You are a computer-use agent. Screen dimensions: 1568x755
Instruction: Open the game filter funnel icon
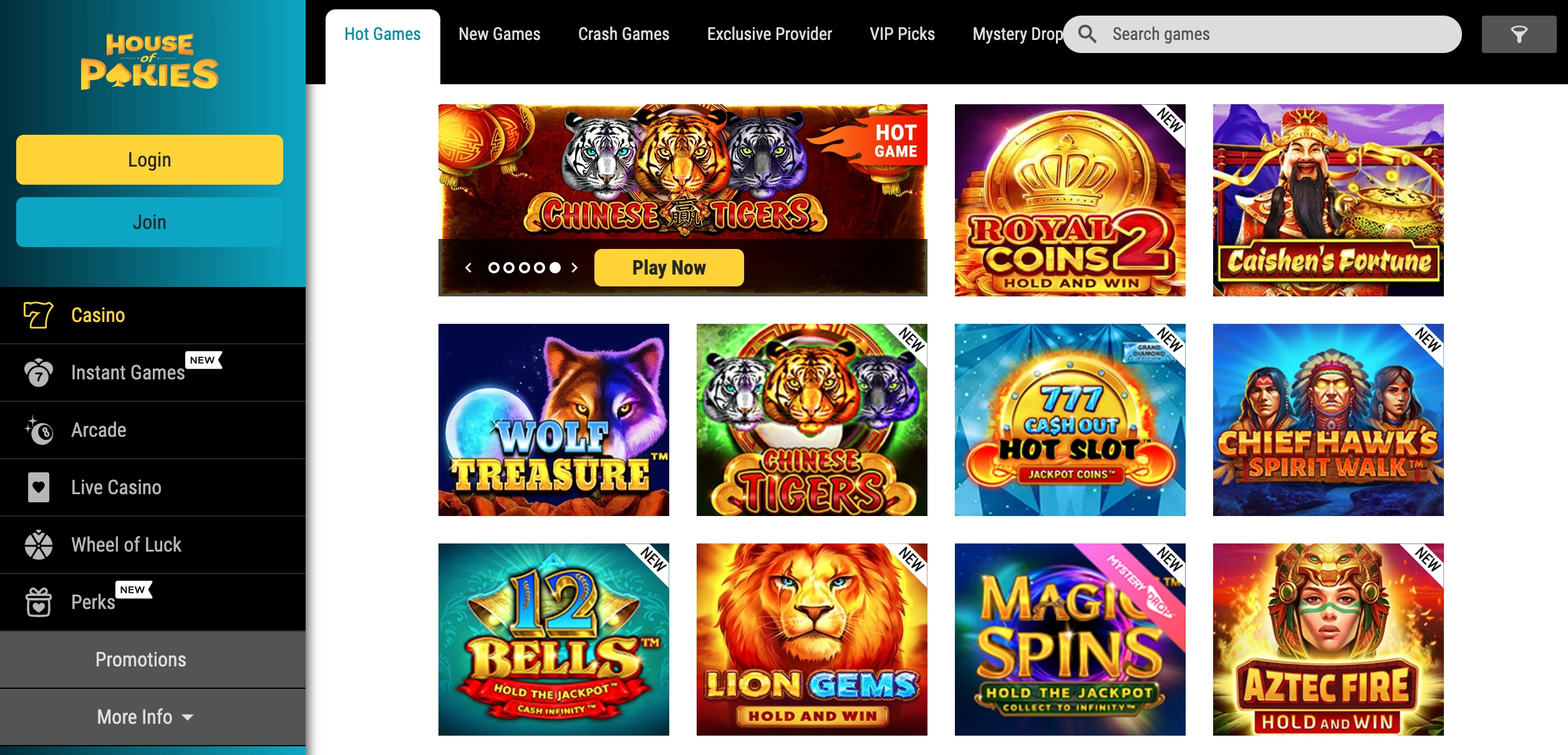tap(1519, 34)
